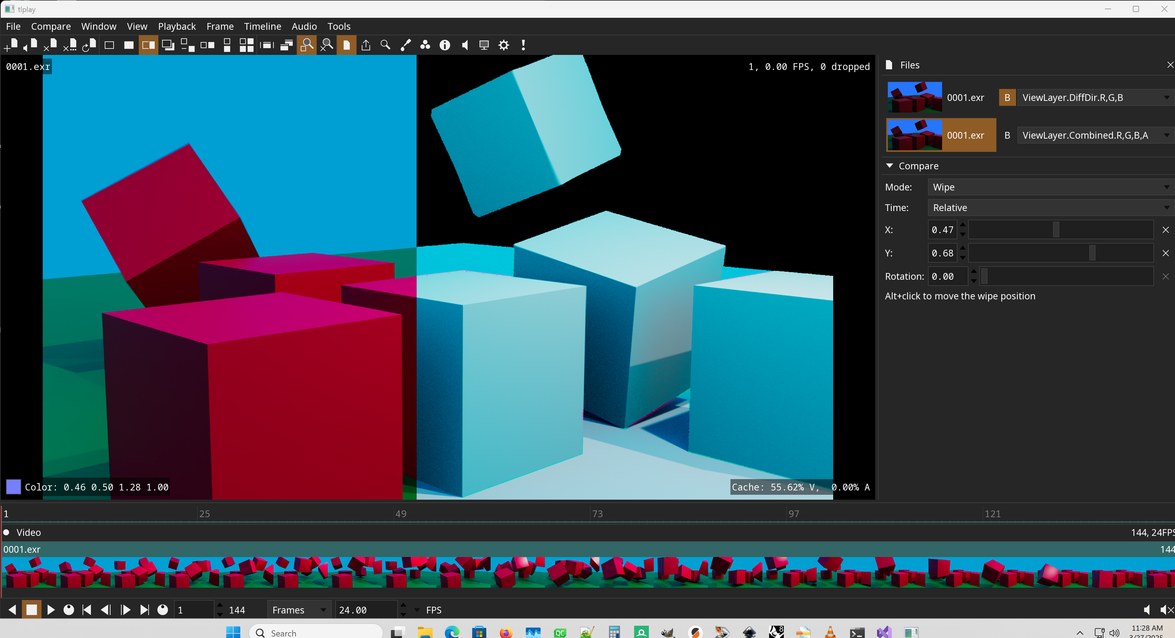Select the Vertical stacked compare icon
This screenshot has height=638, width=1175.
click(x=227, y=45)
